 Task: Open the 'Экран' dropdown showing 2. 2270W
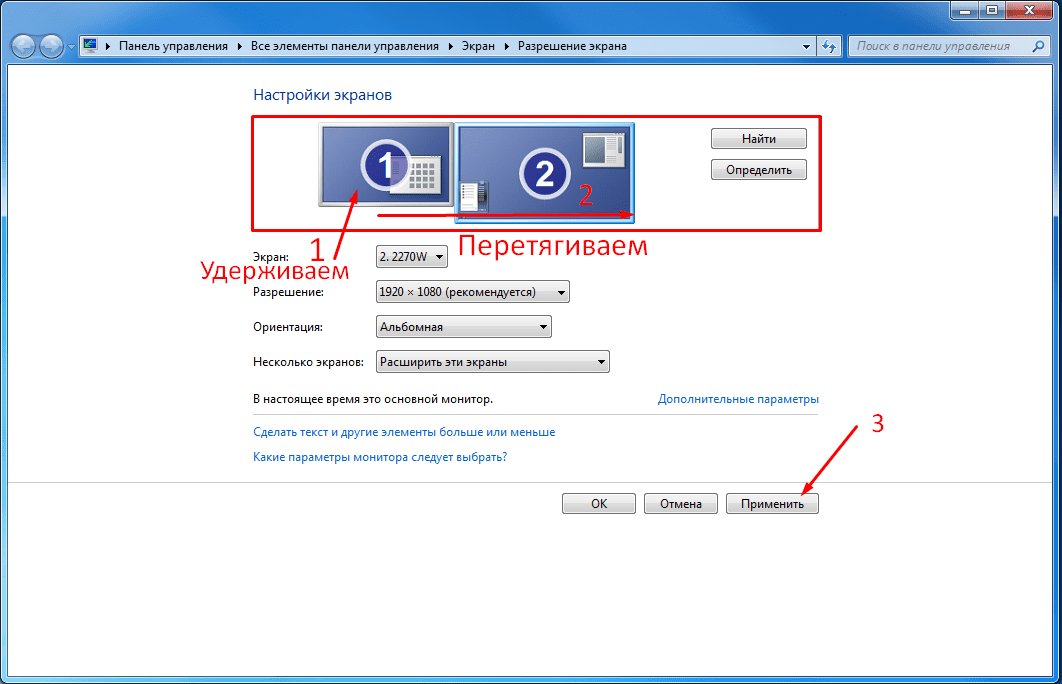(x=412, y=257)
